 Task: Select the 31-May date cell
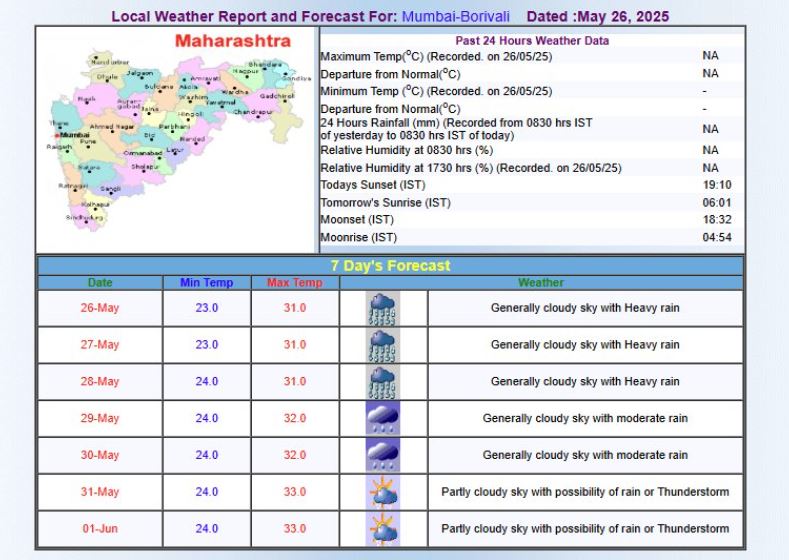point(100,492)
